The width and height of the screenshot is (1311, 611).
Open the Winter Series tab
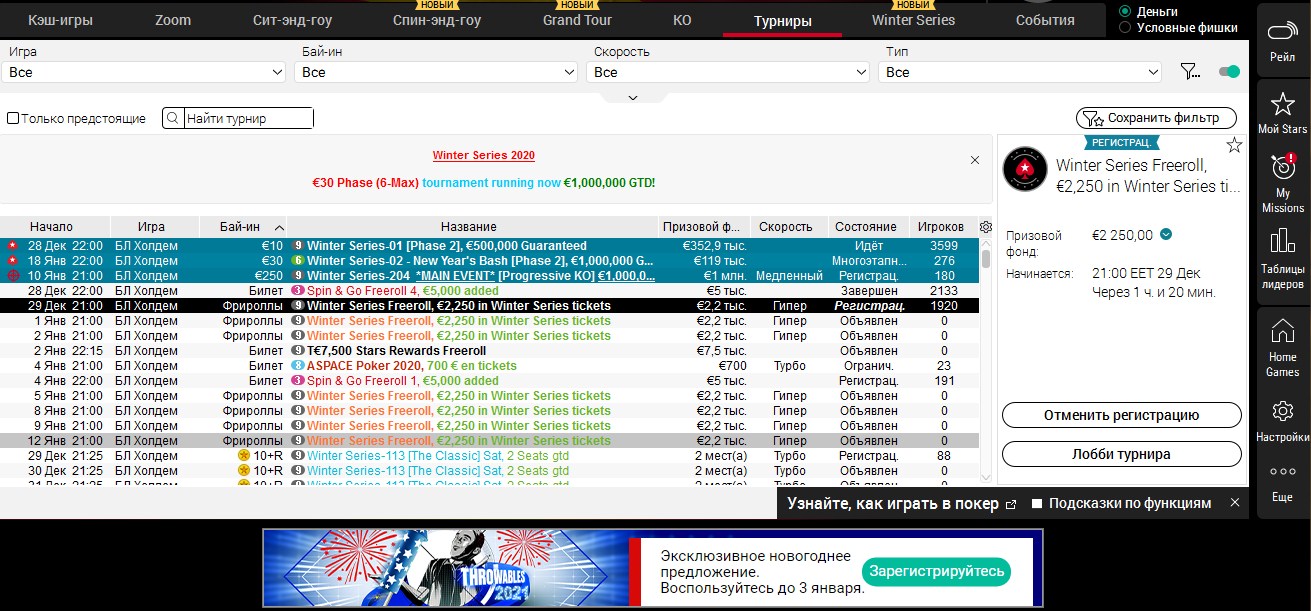click(x=913, y=20)
